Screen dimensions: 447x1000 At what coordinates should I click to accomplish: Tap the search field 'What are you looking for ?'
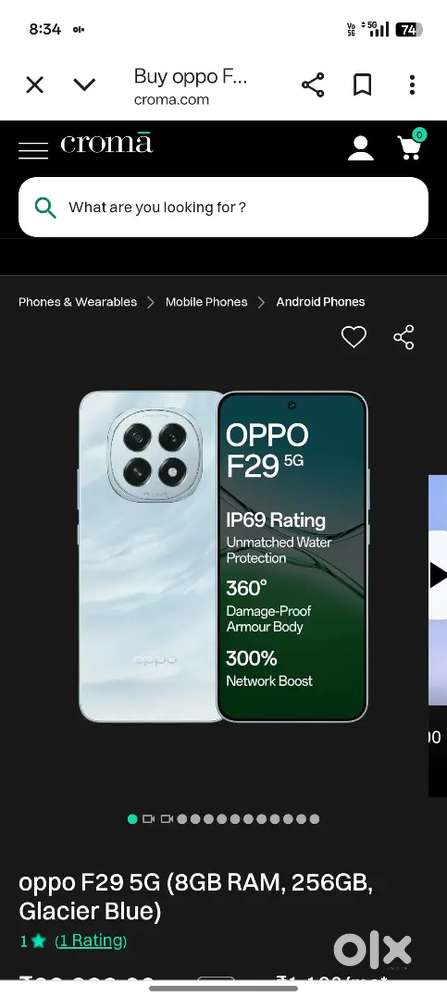pyautogui.click(x=223, y=207)
